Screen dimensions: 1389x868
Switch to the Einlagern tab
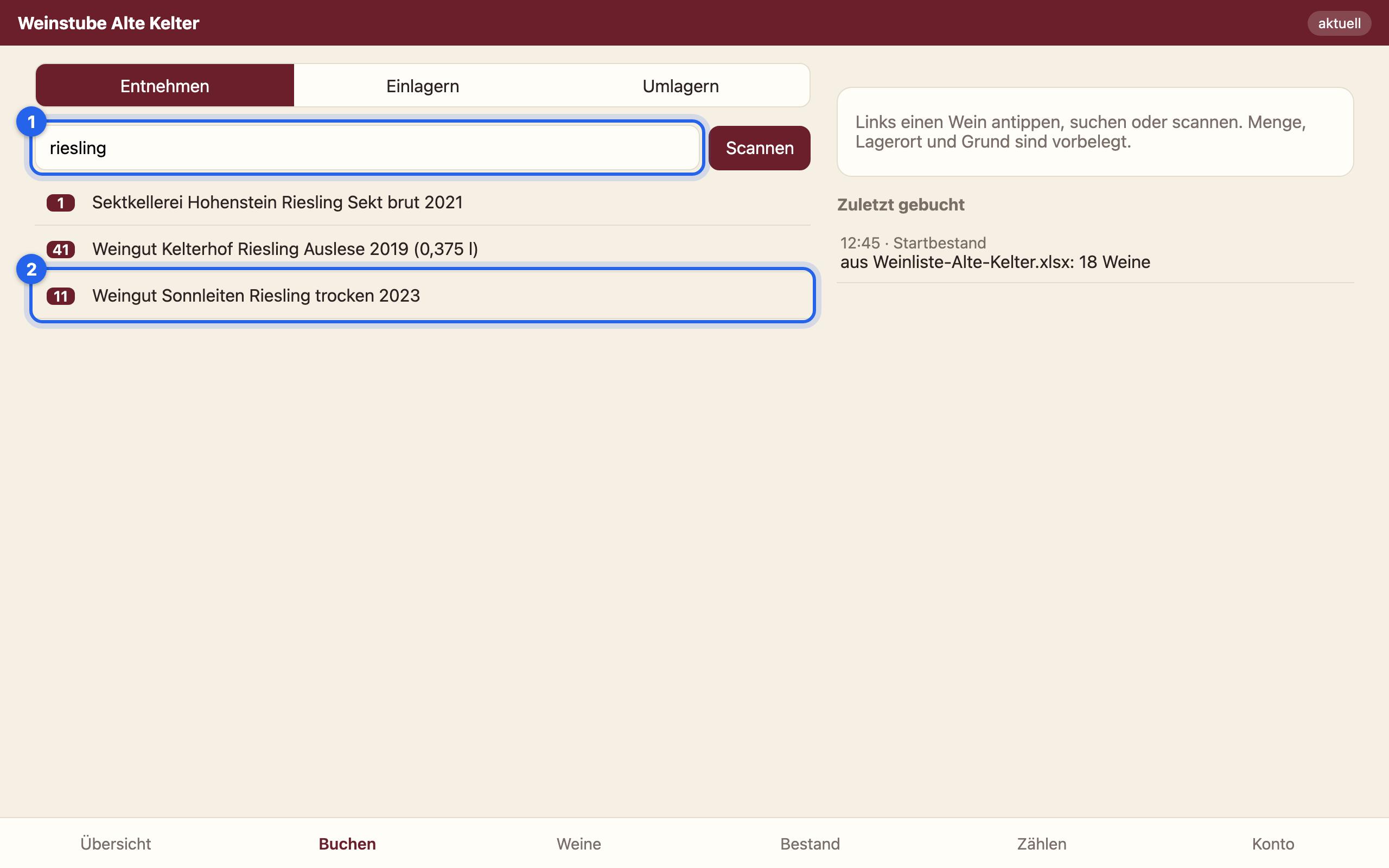(x=423, y=86)
